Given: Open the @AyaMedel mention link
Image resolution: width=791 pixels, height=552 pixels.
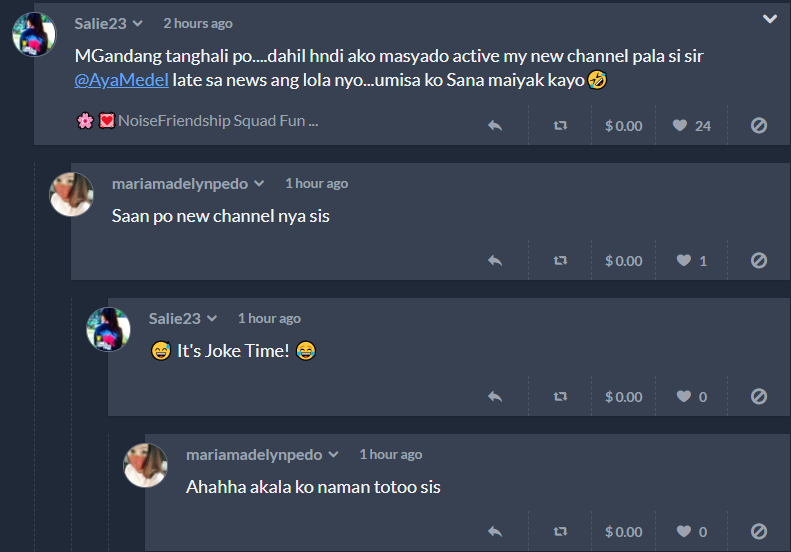Looking at the screenshot, I should pos(122,80).
